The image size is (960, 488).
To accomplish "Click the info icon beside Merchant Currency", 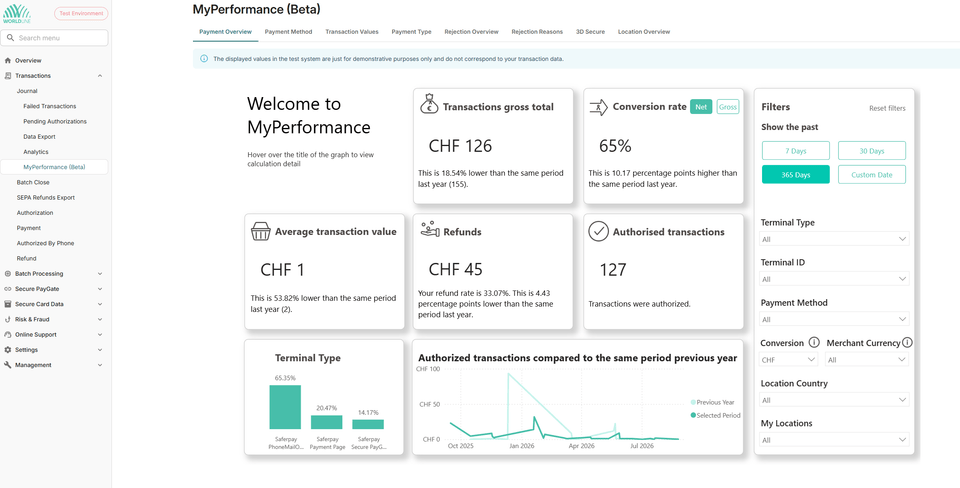I will tap(907, 342).
